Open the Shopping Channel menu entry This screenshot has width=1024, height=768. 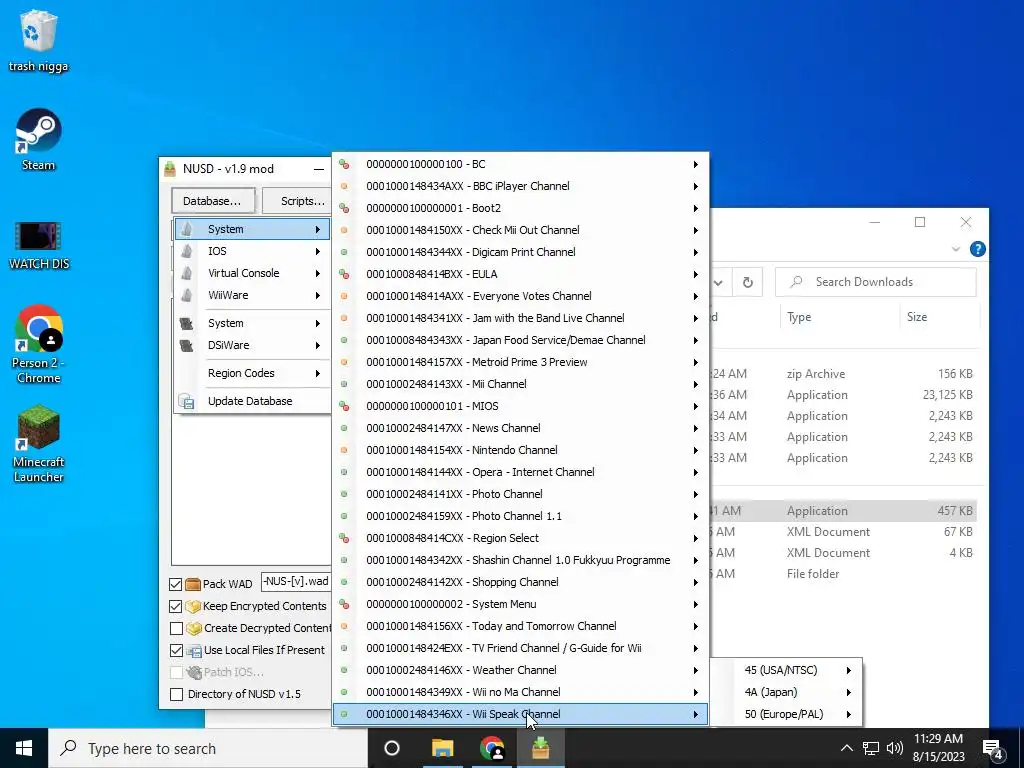point(520,582)
